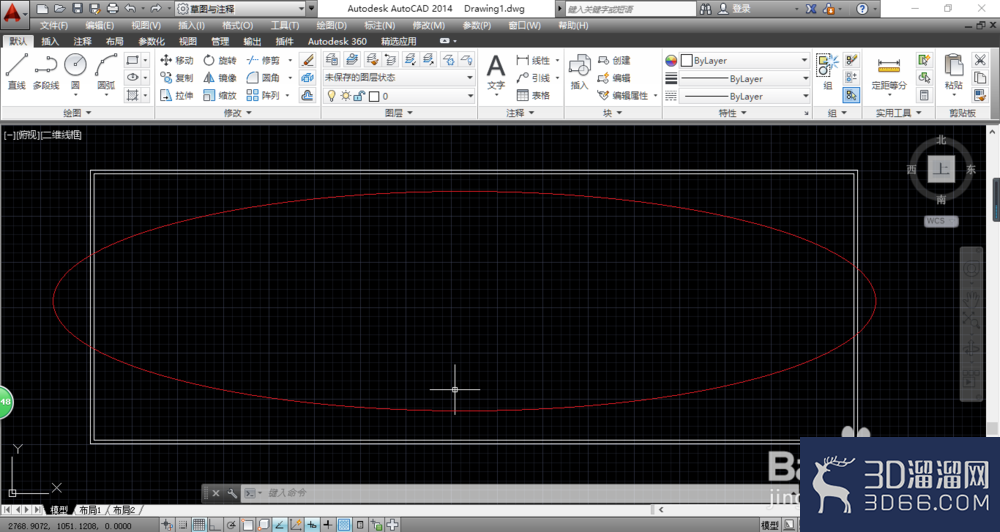Choose the Polyline (多段线) tool
1000x532 pixels.
point(46,71)
